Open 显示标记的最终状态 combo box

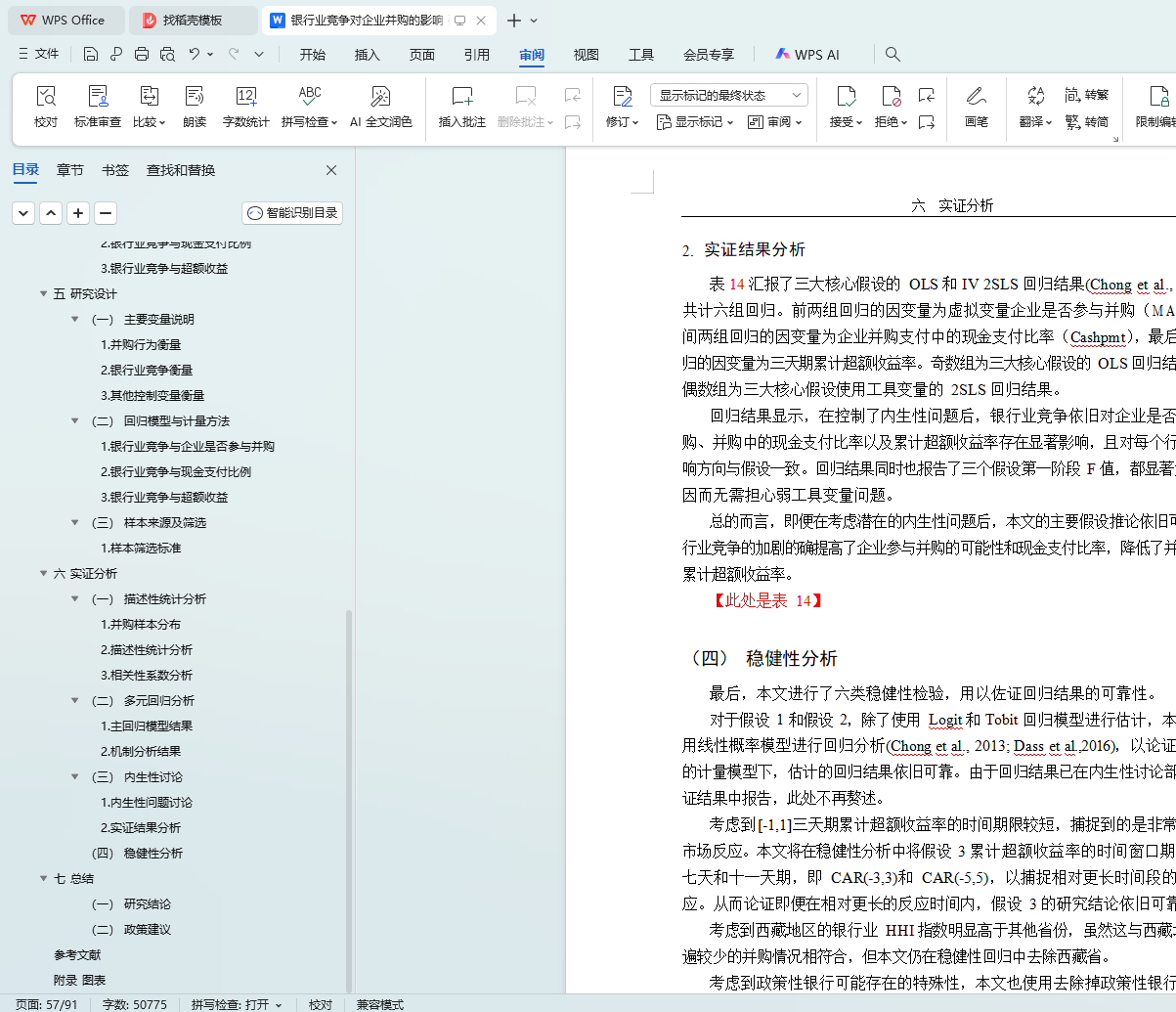(x=729, y=95)
